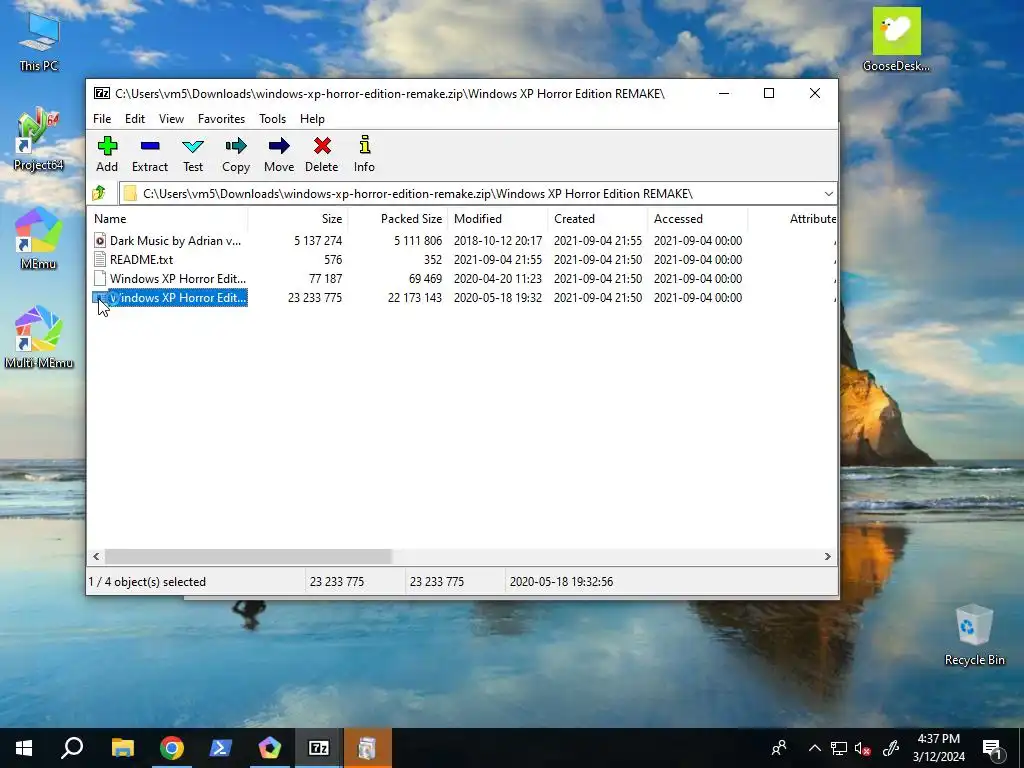Image resolution: width=1024 pixels, height=768 pixels.
Task: Open This PC desktop icon
Action: (39, 40)
